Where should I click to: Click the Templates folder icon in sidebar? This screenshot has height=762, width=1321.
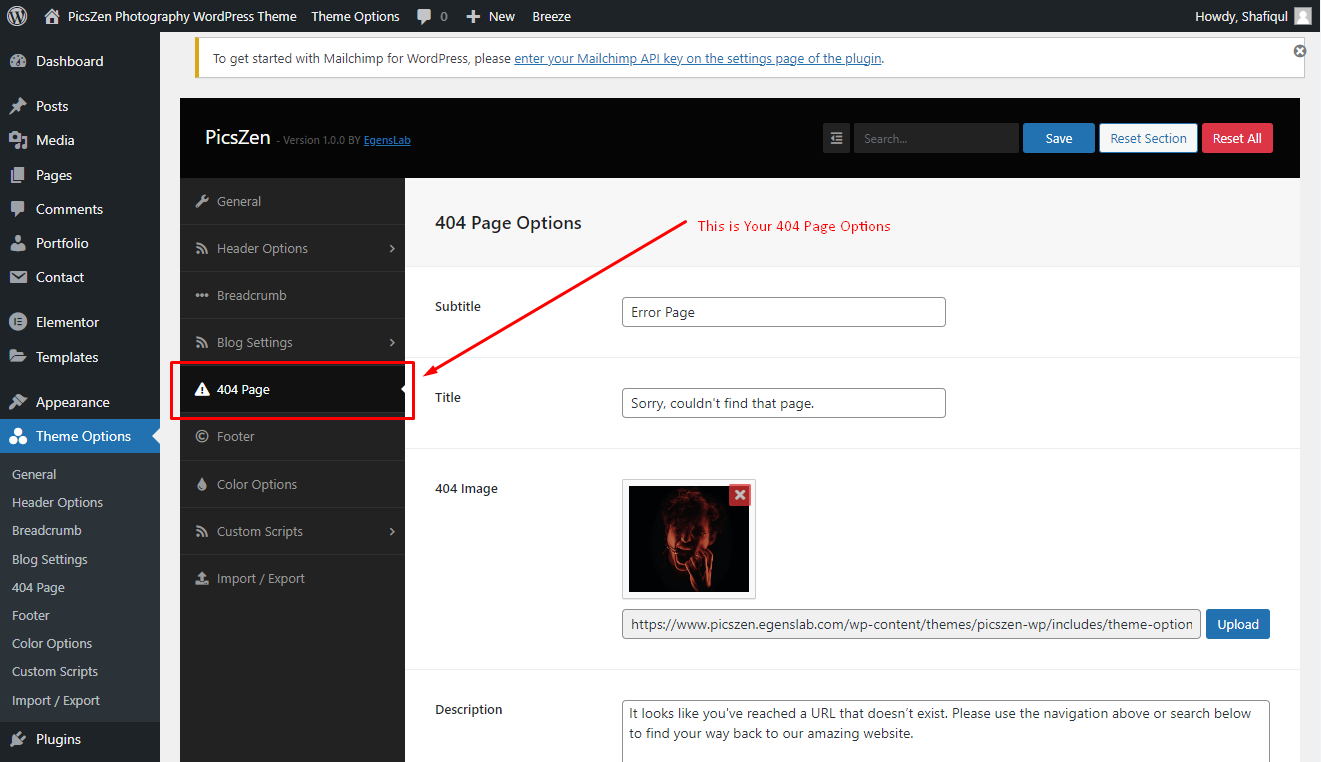pos(18,357)
